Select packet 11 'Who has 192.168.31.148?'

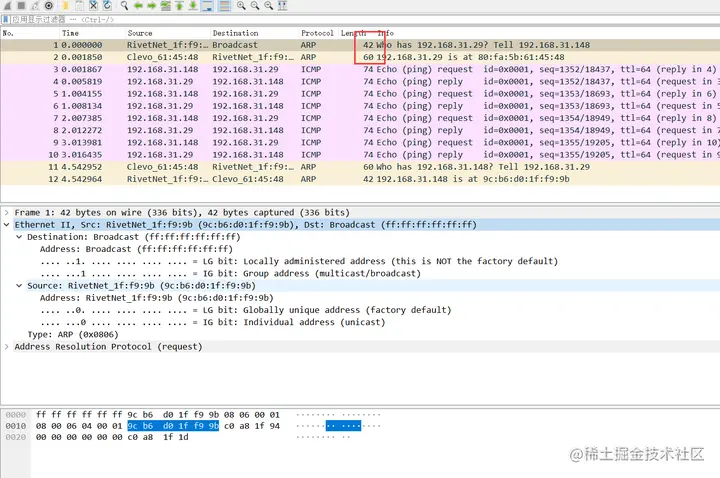coord(360,167)
